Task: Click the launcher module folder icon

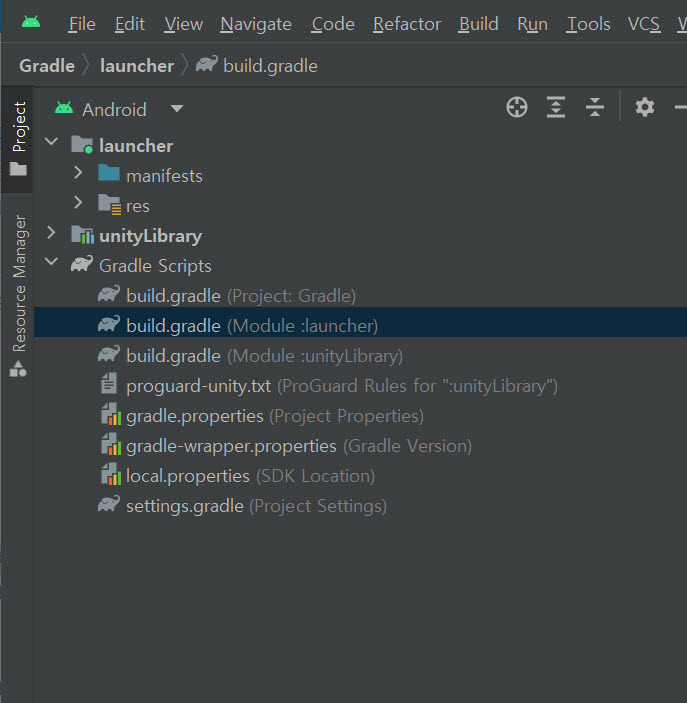Action: pyautogui.click(x=82, y=144)
